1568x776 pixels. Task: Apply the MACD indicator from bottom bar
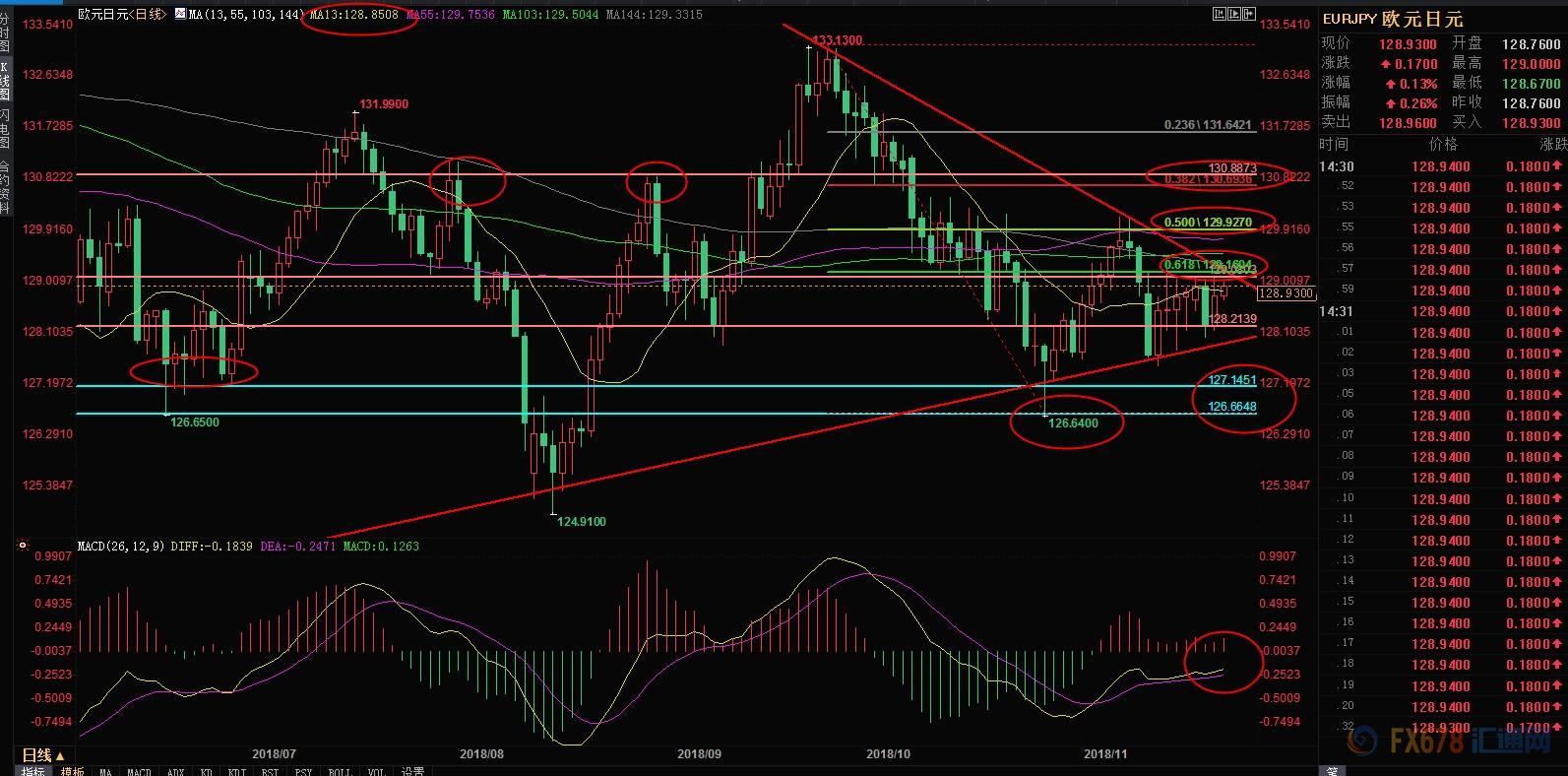coord(139,771)
